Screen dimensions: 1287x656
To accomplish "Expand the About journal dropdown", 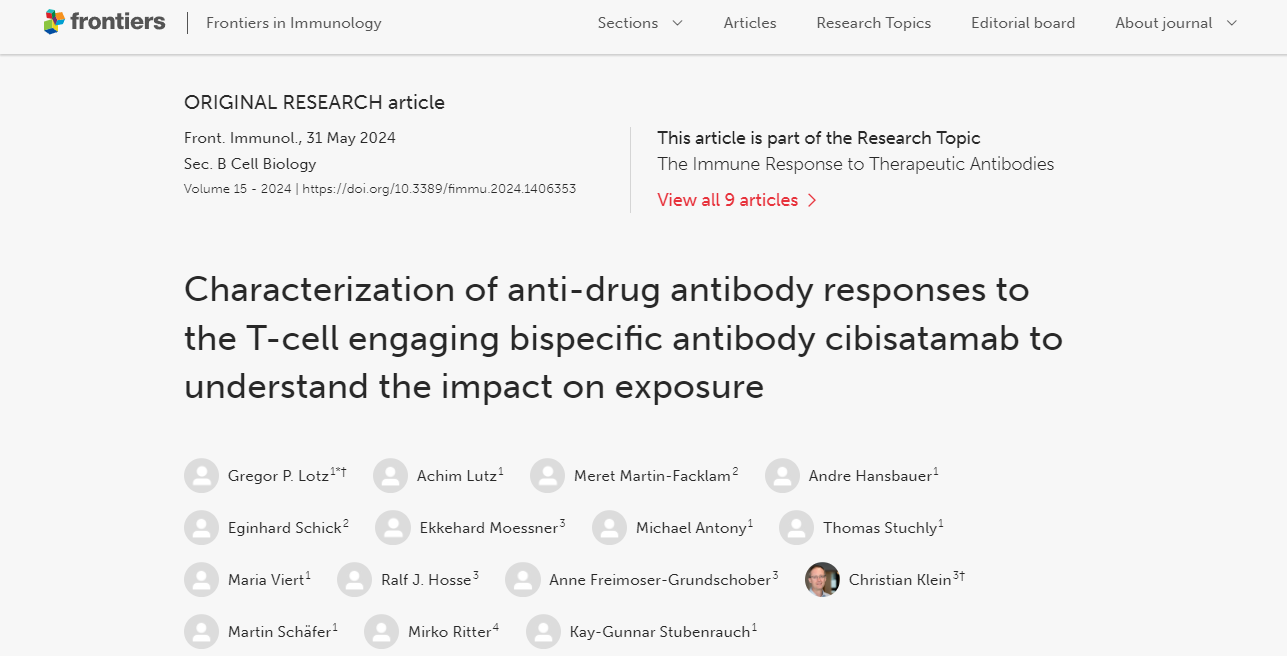I will pyautogui.click(x=1176, y=23).
